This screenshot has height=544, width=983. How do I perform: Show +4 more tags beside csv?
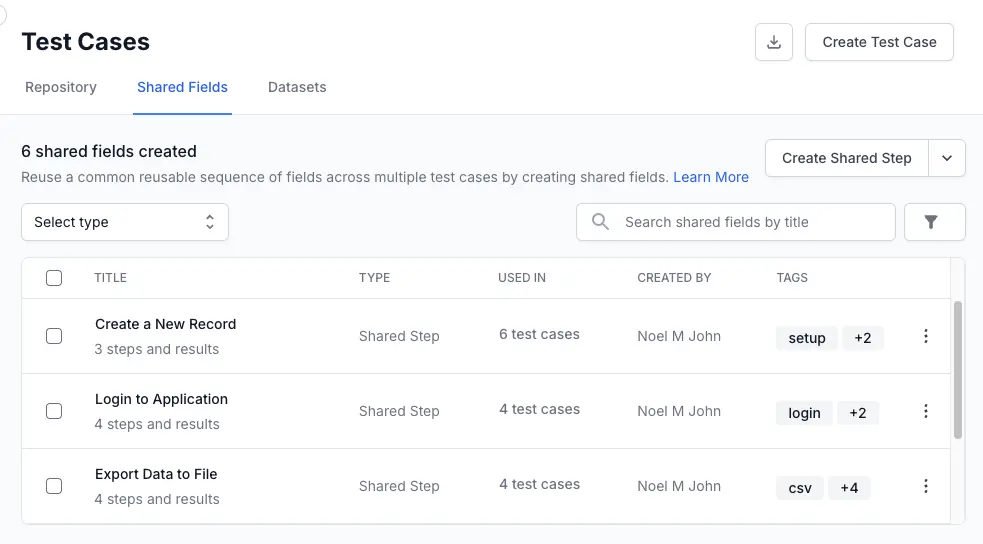(849, 488)
